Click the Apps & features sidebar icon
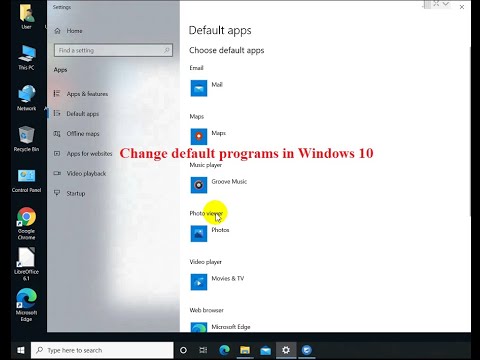 point(57,94)
